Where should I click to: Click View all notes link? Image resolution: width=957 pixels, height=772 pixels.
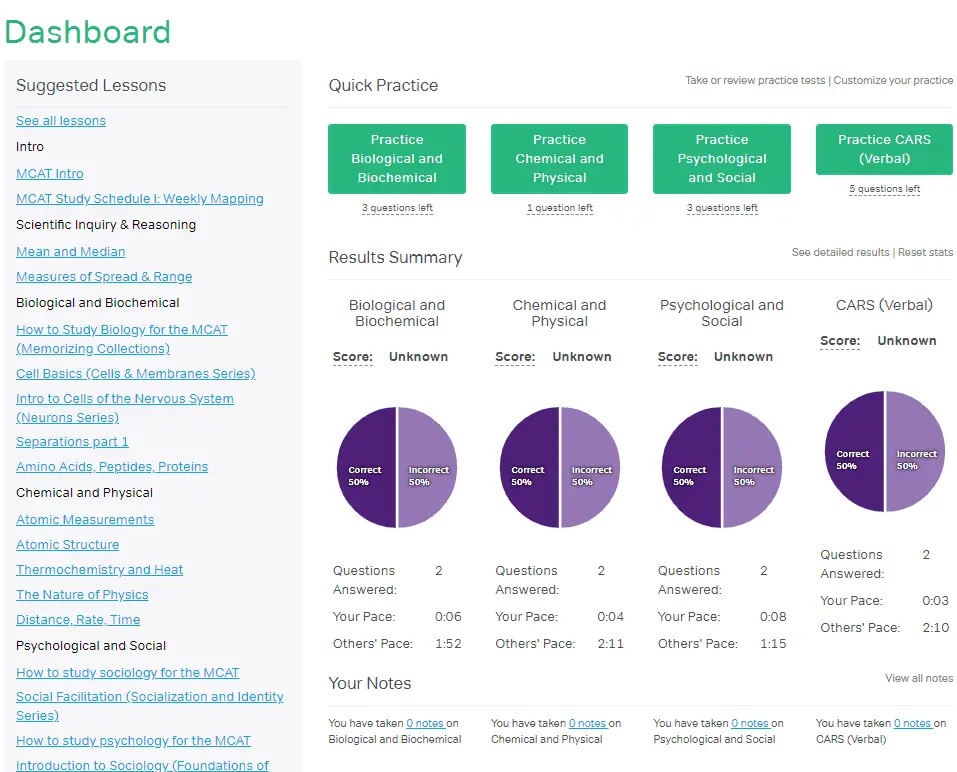(919, 678)
